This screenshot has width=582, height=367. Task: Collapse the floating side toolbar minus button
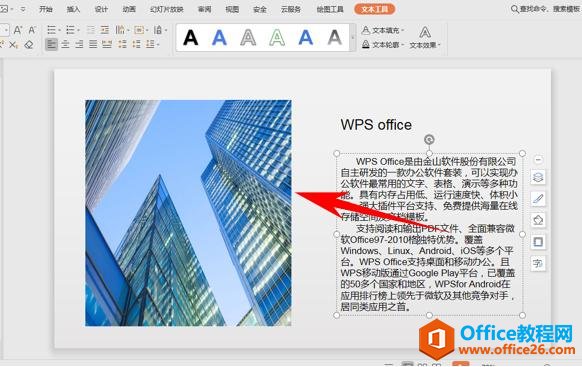coord(538,160)
